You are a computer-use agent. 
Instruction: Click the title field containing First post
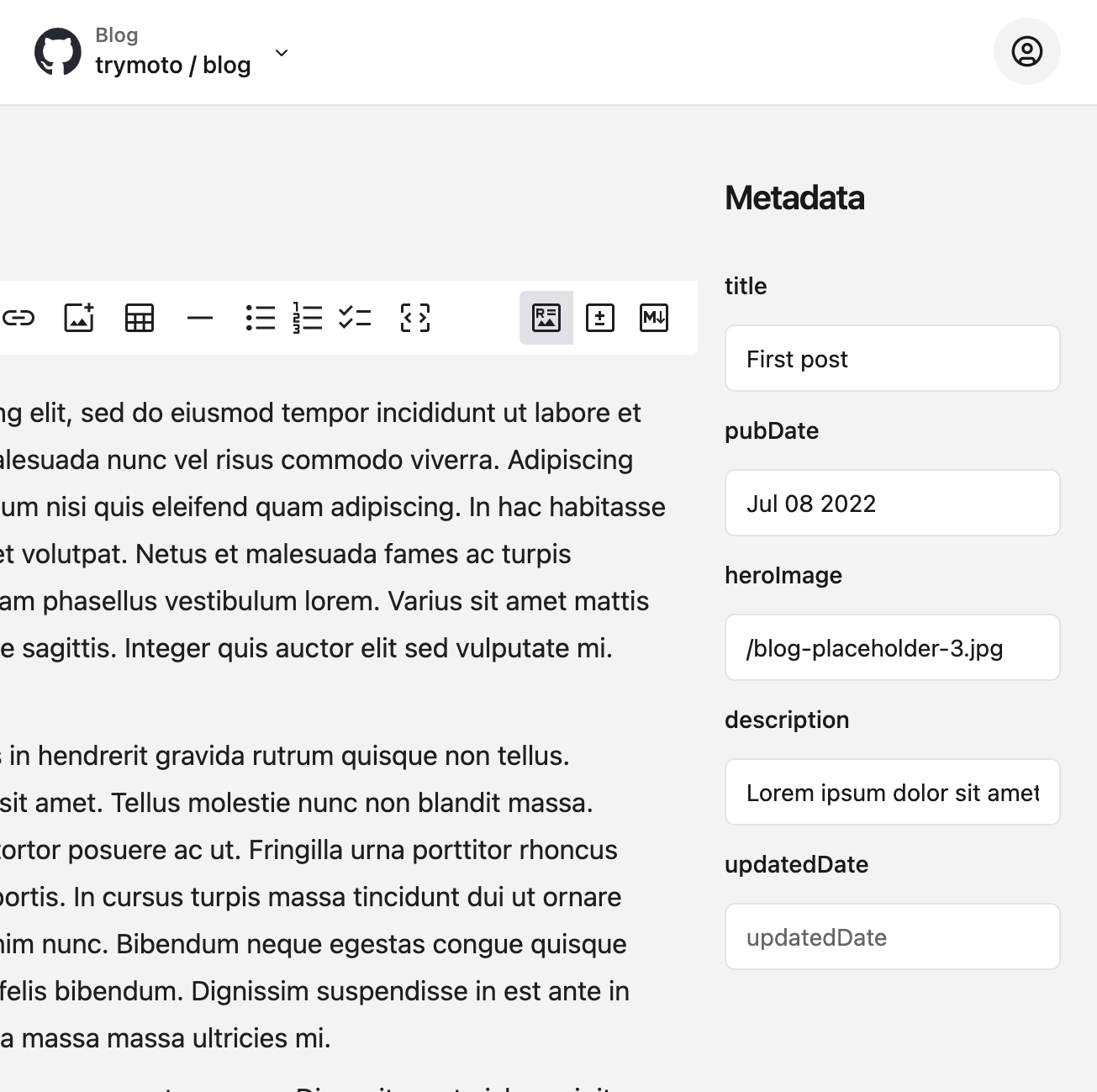(x=892, y=359)
